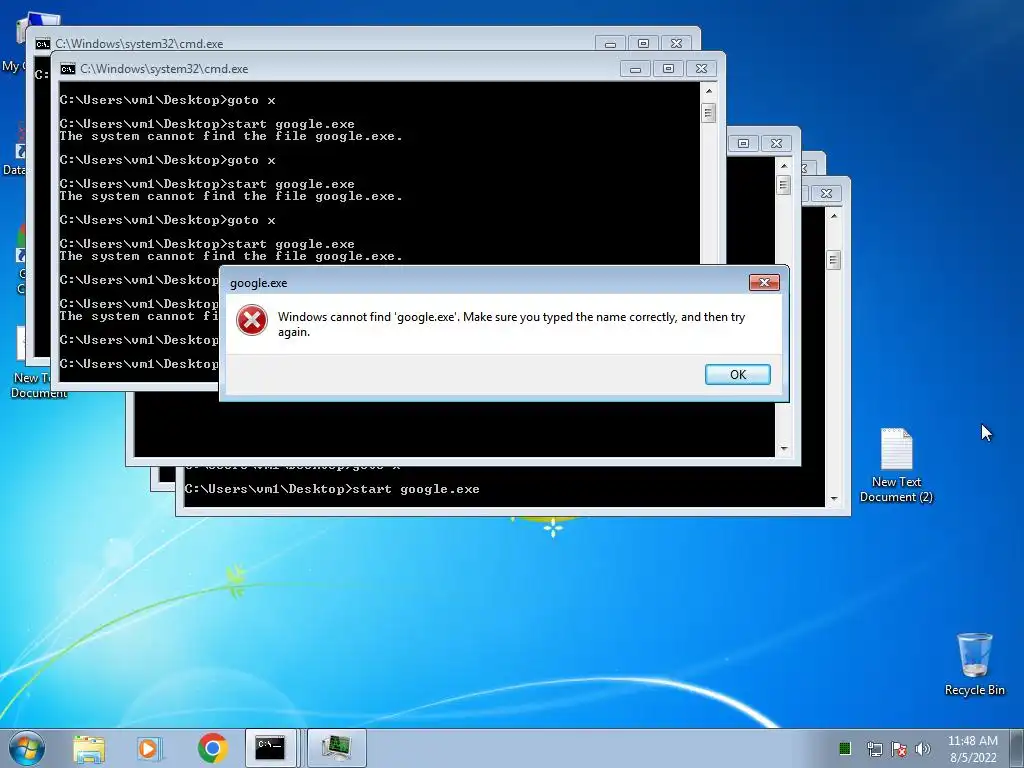This screenshot has height=768, width=1024.
Task: Click the volume speaker tray icon
Action: (923, 748)
